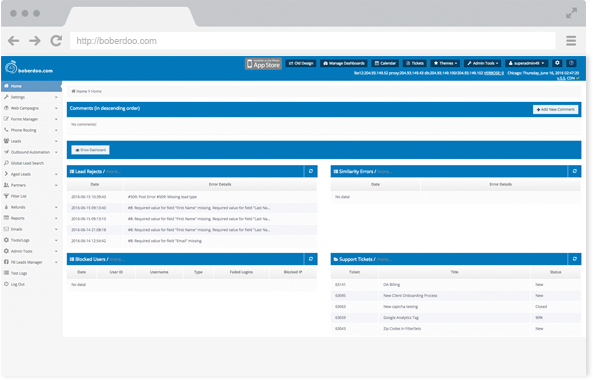Expand Reports in the sidebar
This screenshot has width=593, height=380.
click(x=31, y=218)
